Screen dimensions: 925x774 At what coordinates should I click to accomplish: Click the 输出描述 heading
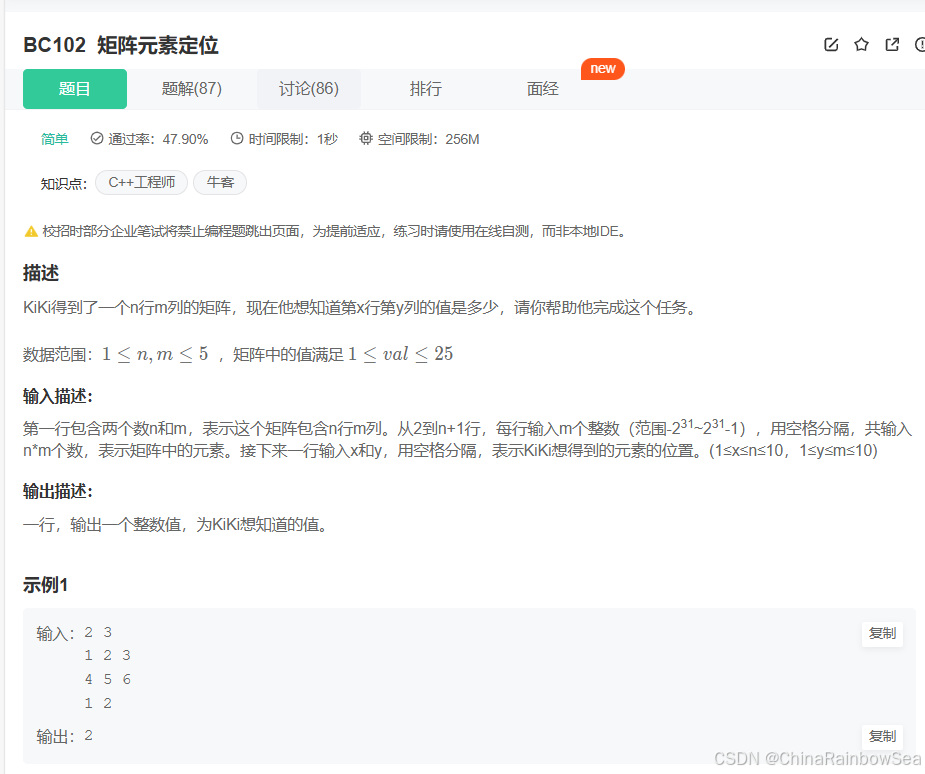(x=58, y=491)
